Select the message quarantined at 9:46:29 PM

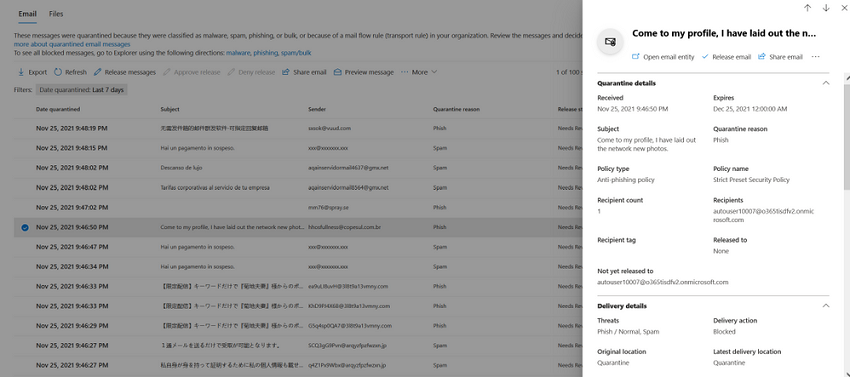click(298, 325)
